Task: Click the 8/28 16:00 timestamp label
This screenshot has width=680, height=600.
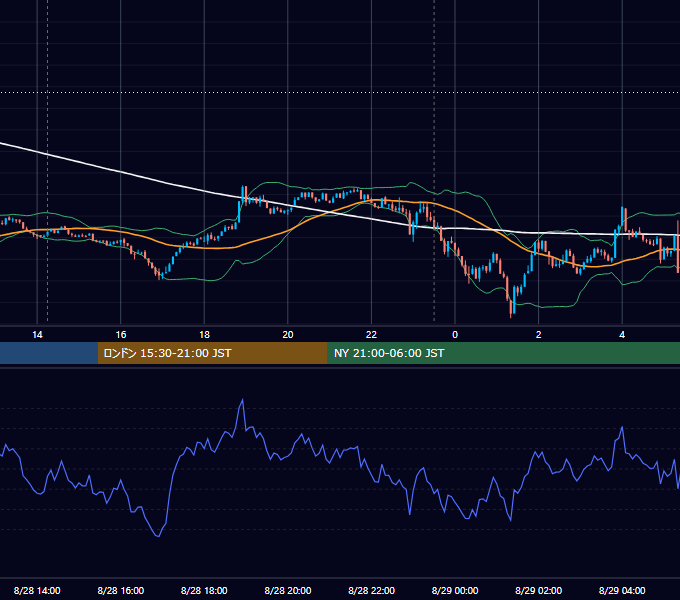Action: pyautogui.click(x=121, y=590)
